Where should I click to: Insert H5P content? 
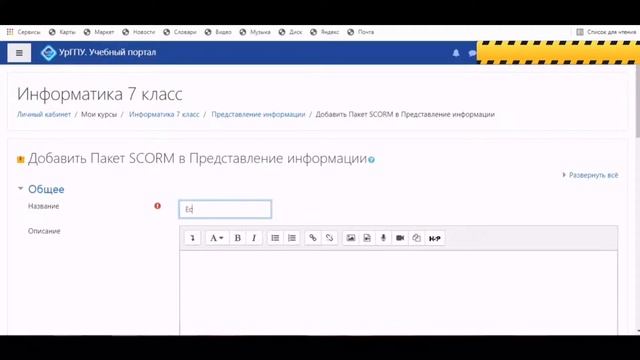pos(435,238)
